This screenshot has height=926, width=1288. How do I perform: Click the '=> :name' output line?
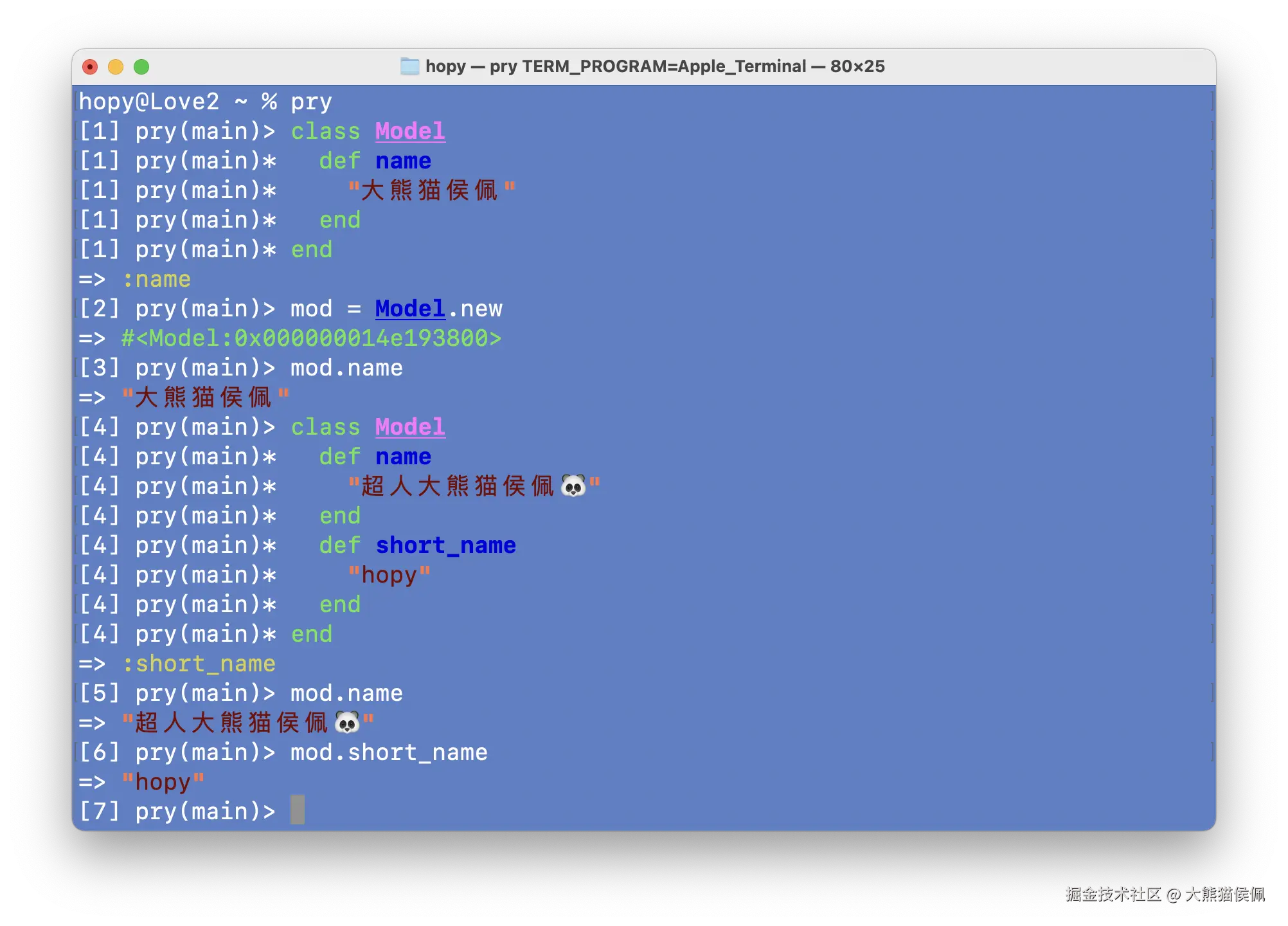point(135,279)
